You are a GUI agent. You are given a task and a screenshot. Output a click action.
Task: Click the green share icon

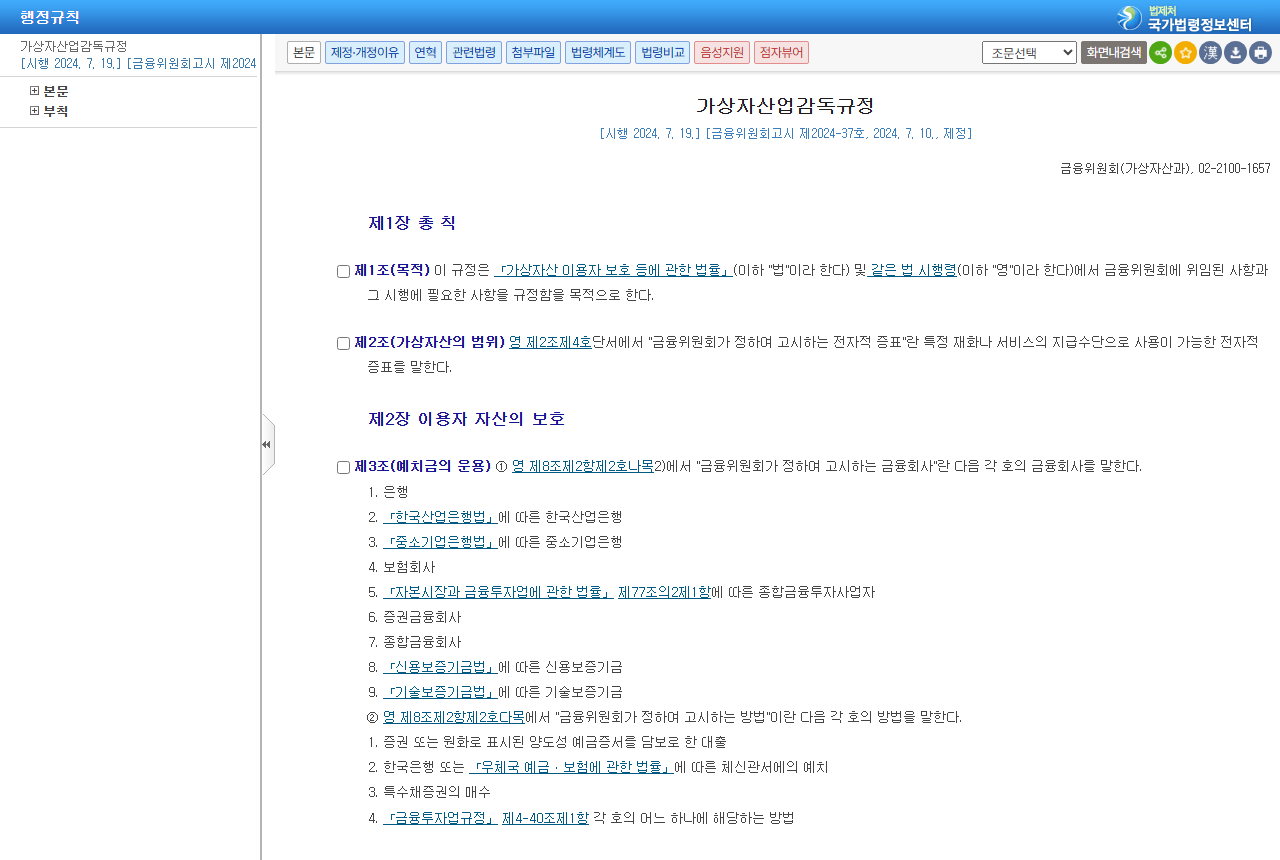click(x=1160, y=53)
